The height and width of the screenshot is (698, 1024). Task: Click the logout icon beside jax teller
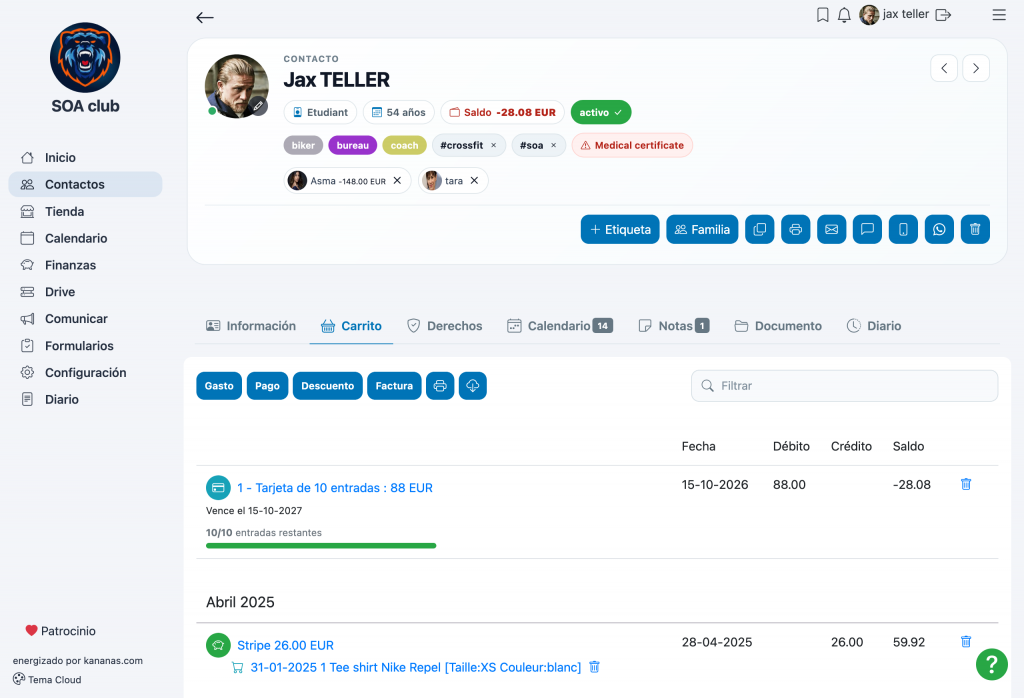coord(943,14)
